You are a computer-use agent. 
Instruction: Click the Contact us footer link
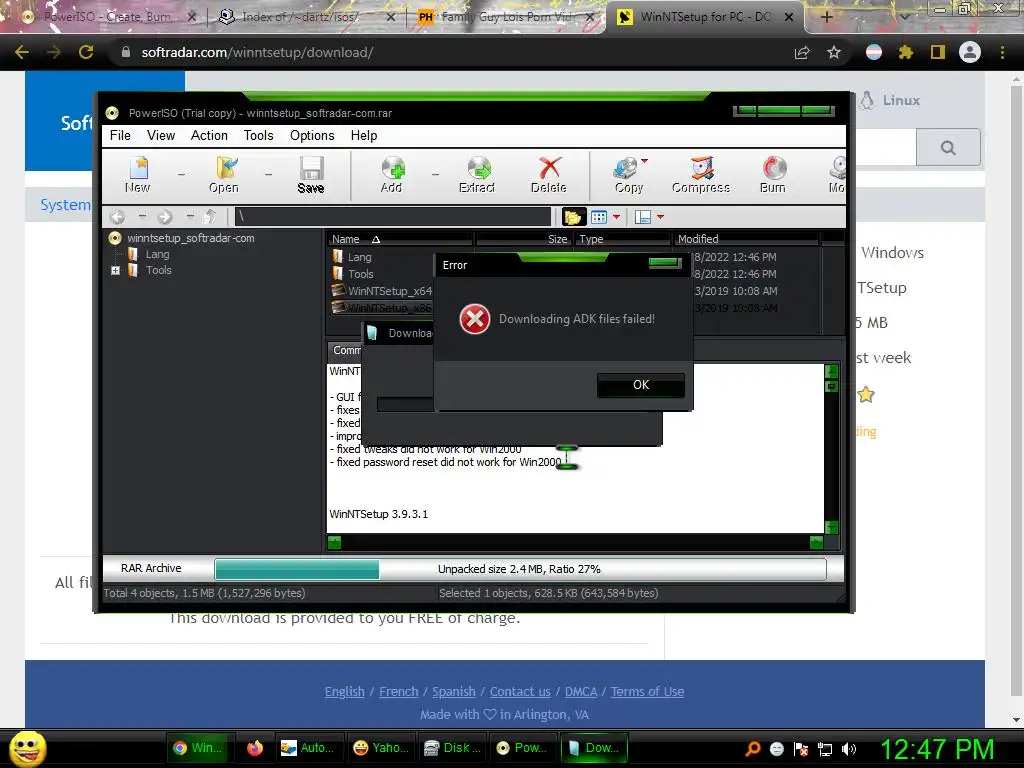(x=520, y=692)
